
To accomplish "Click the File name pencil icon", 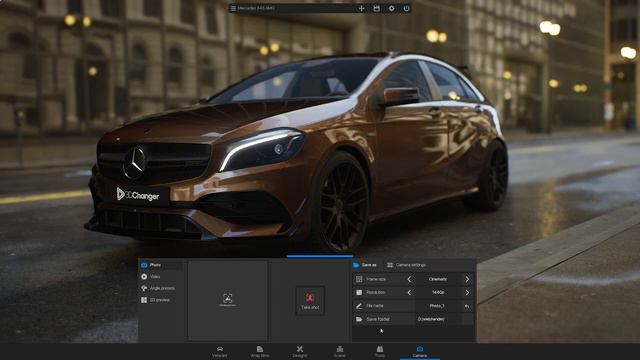I will pyautogui.click(x=359, y=306).
